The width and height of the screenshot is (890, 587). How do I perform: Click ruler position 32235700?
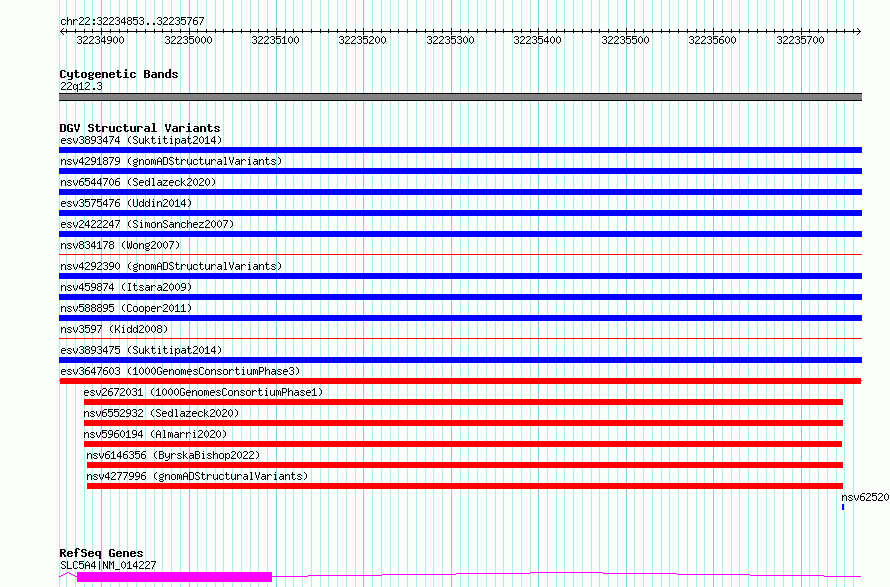point(800,40)
